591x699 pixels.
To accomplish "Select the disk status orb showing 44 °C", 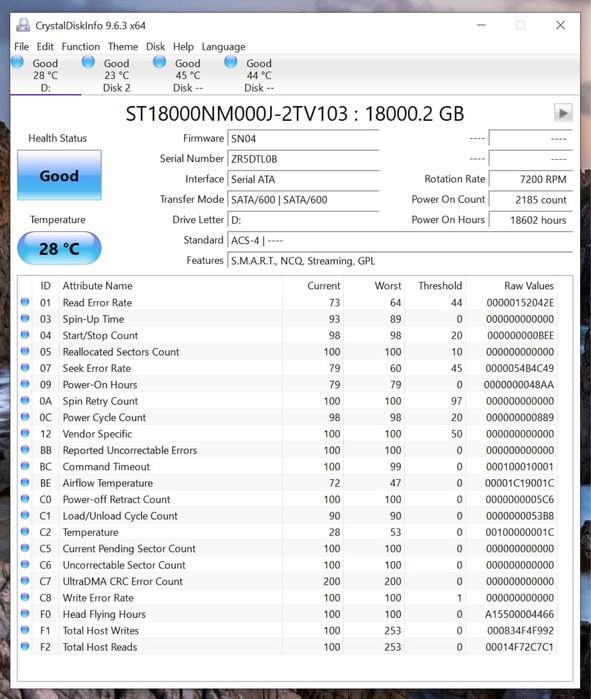I will pos(231,62).
